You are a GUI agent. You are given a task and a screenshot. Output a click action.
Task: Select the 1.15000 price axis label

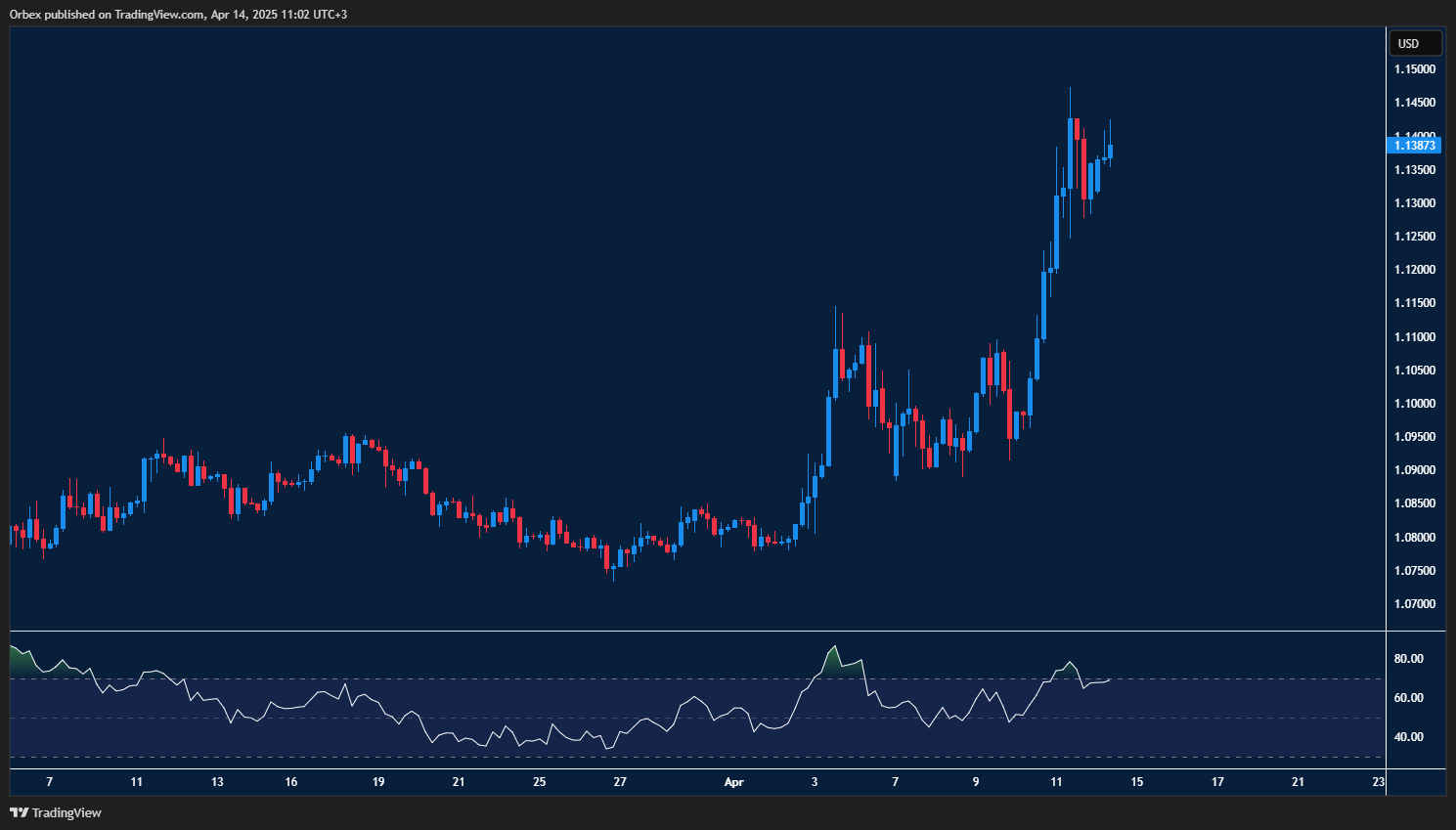point(1414,69)
